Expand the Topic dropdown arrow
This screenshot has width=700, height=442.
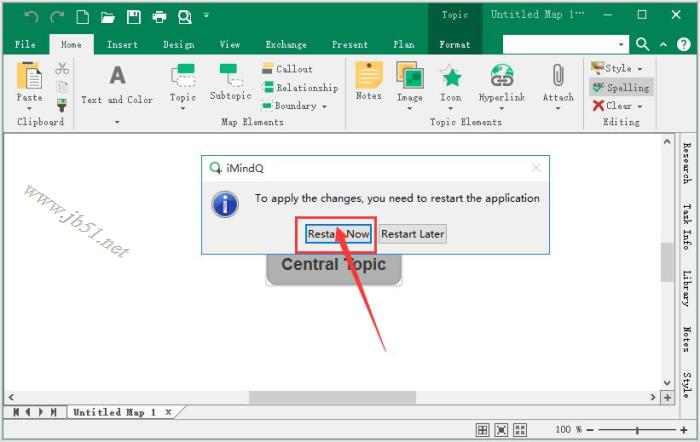click(183, 108)
